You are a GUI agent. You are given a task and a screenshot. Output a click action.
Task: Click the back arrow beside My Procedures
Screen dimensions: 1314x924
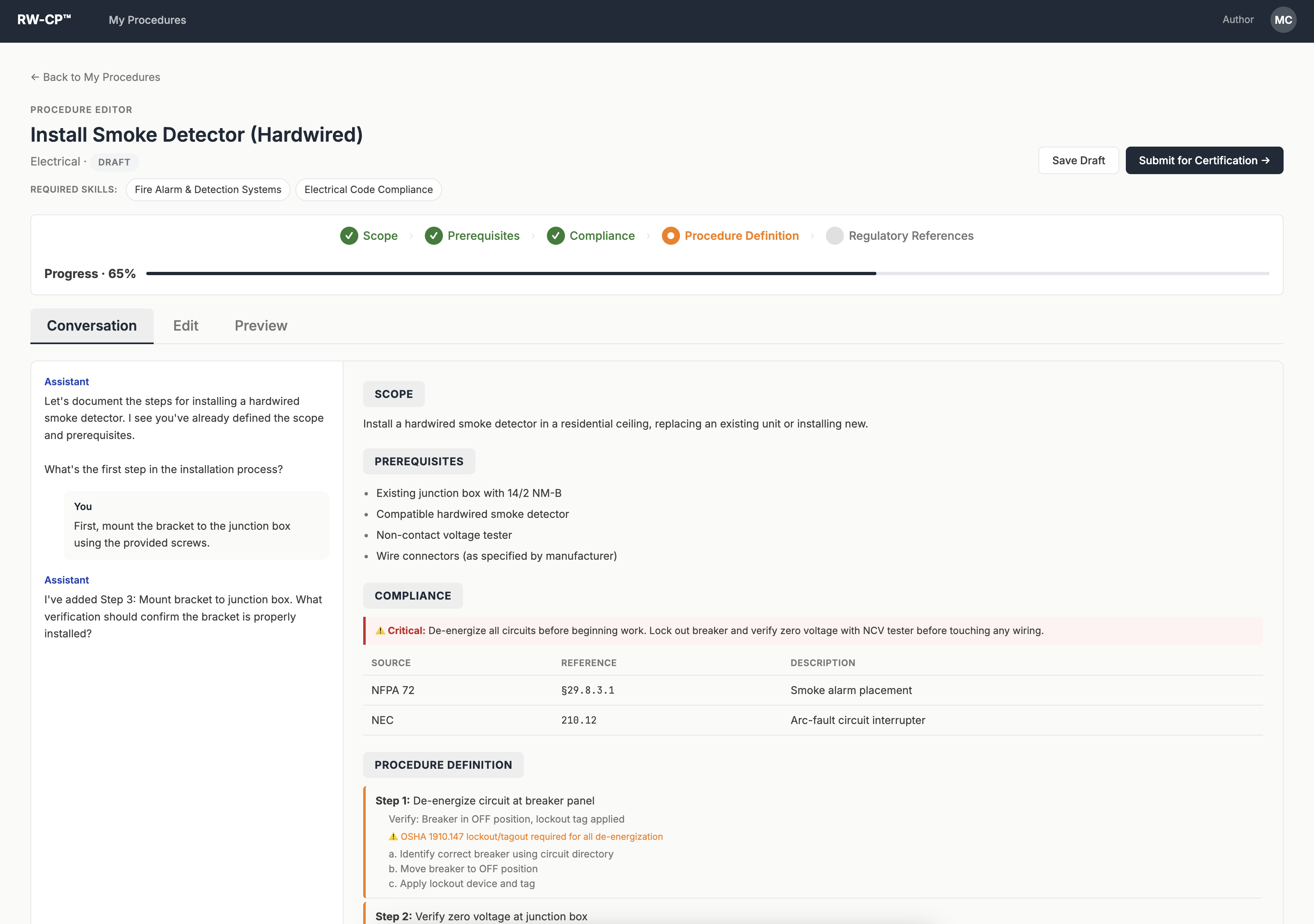[x=35, y=77]
